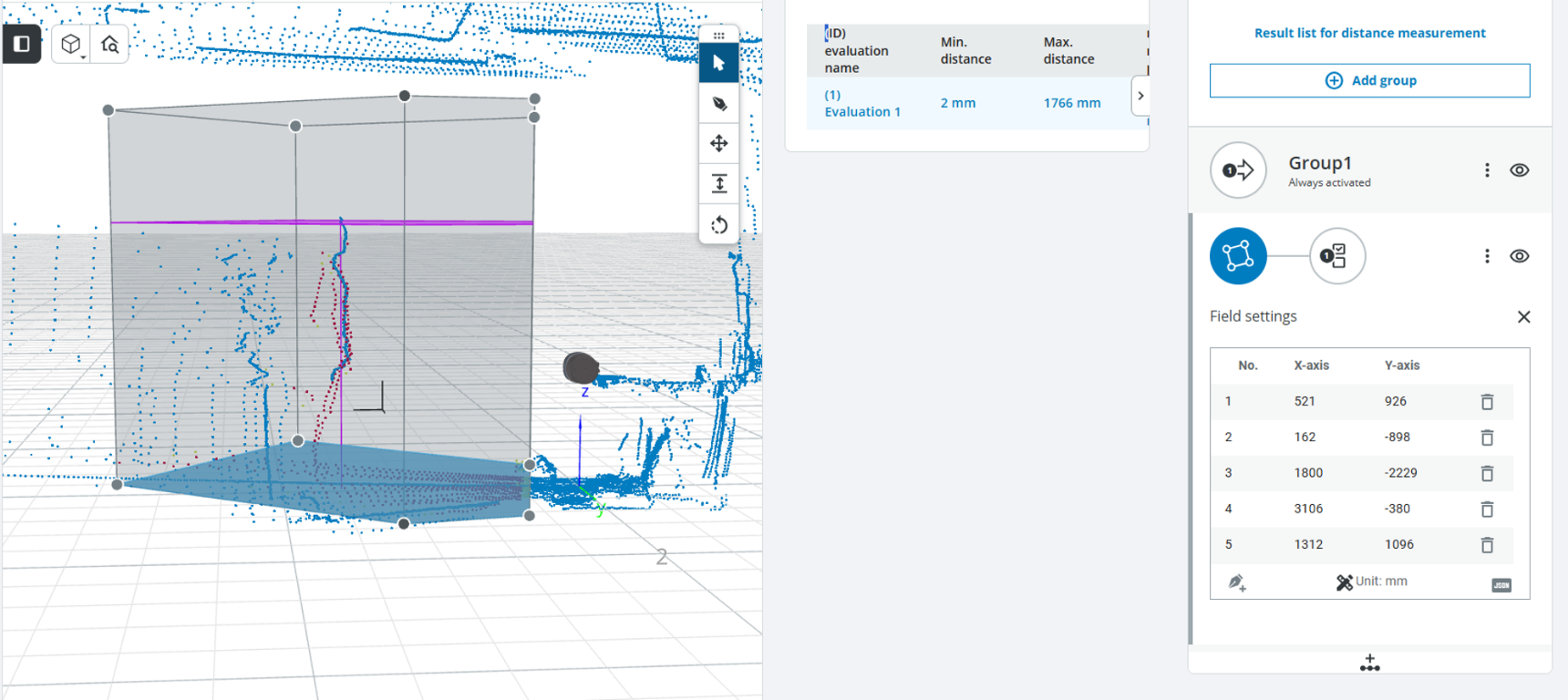This screenshot has height=700, width=1568.
Task: Select the Y-axis value -2229
Action: [1400, 472]
